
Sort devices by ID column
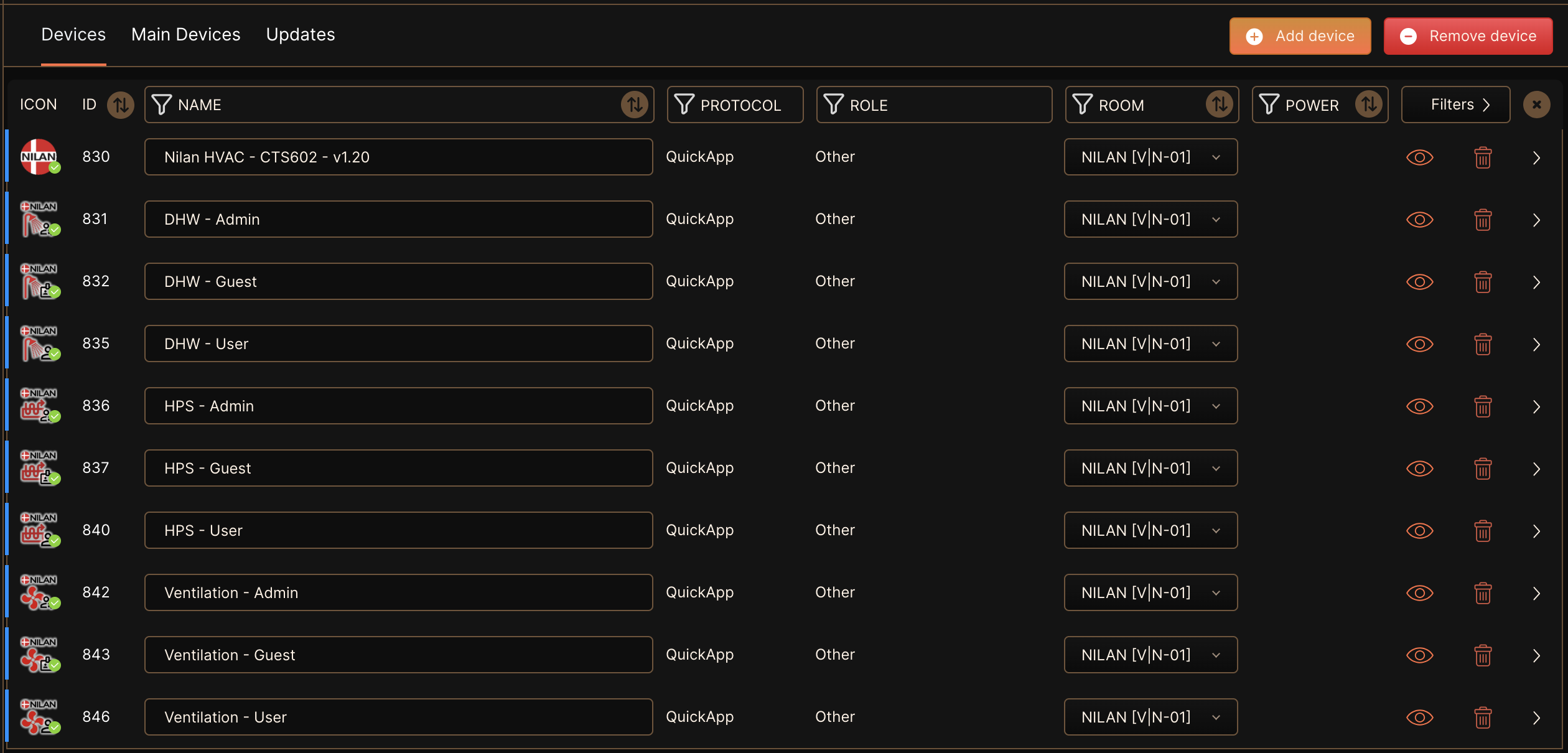(x=121, y=105)
